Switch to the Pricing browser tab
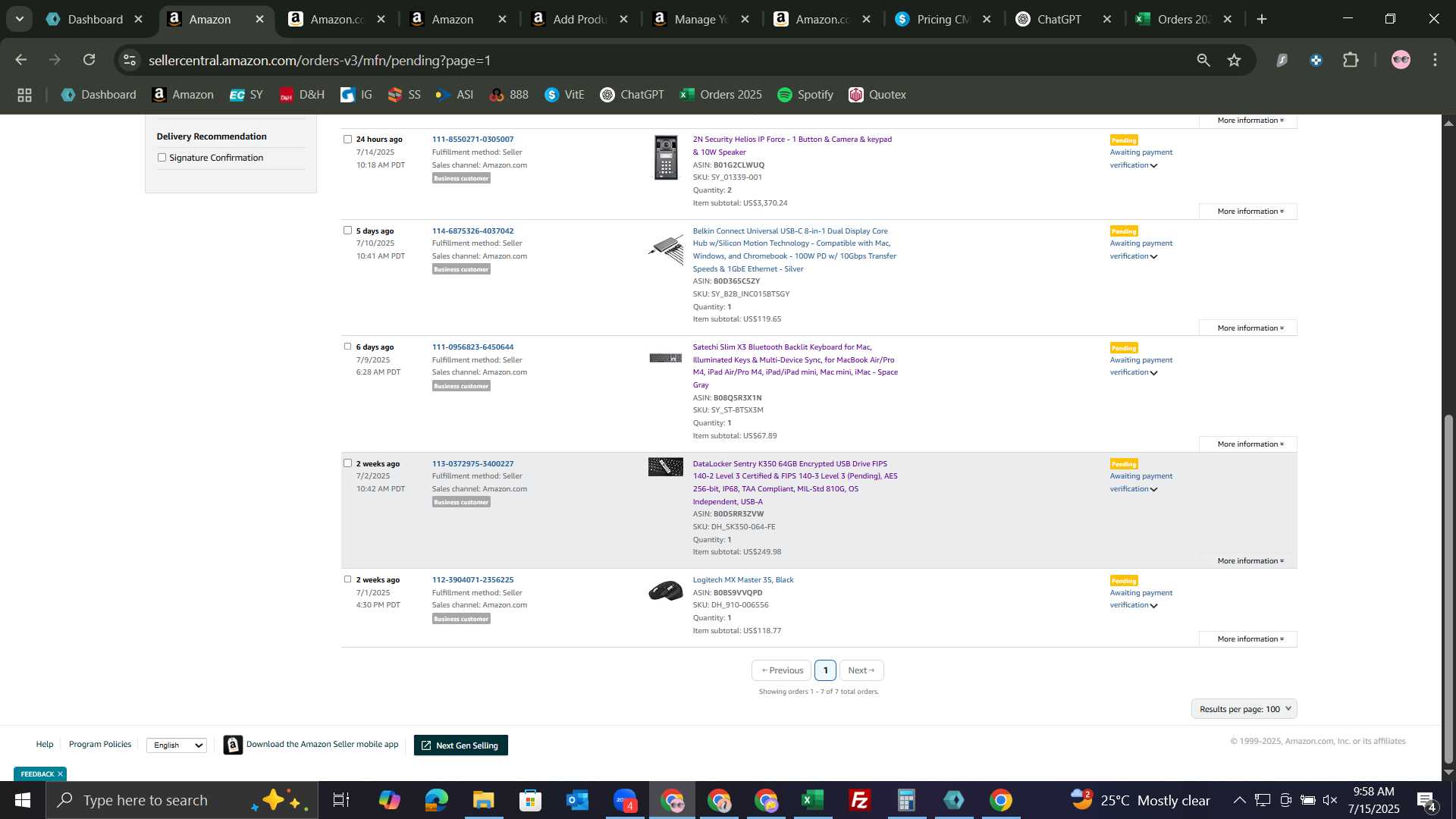The width and height of the screenshot is (1456, 819). [943, 19]
